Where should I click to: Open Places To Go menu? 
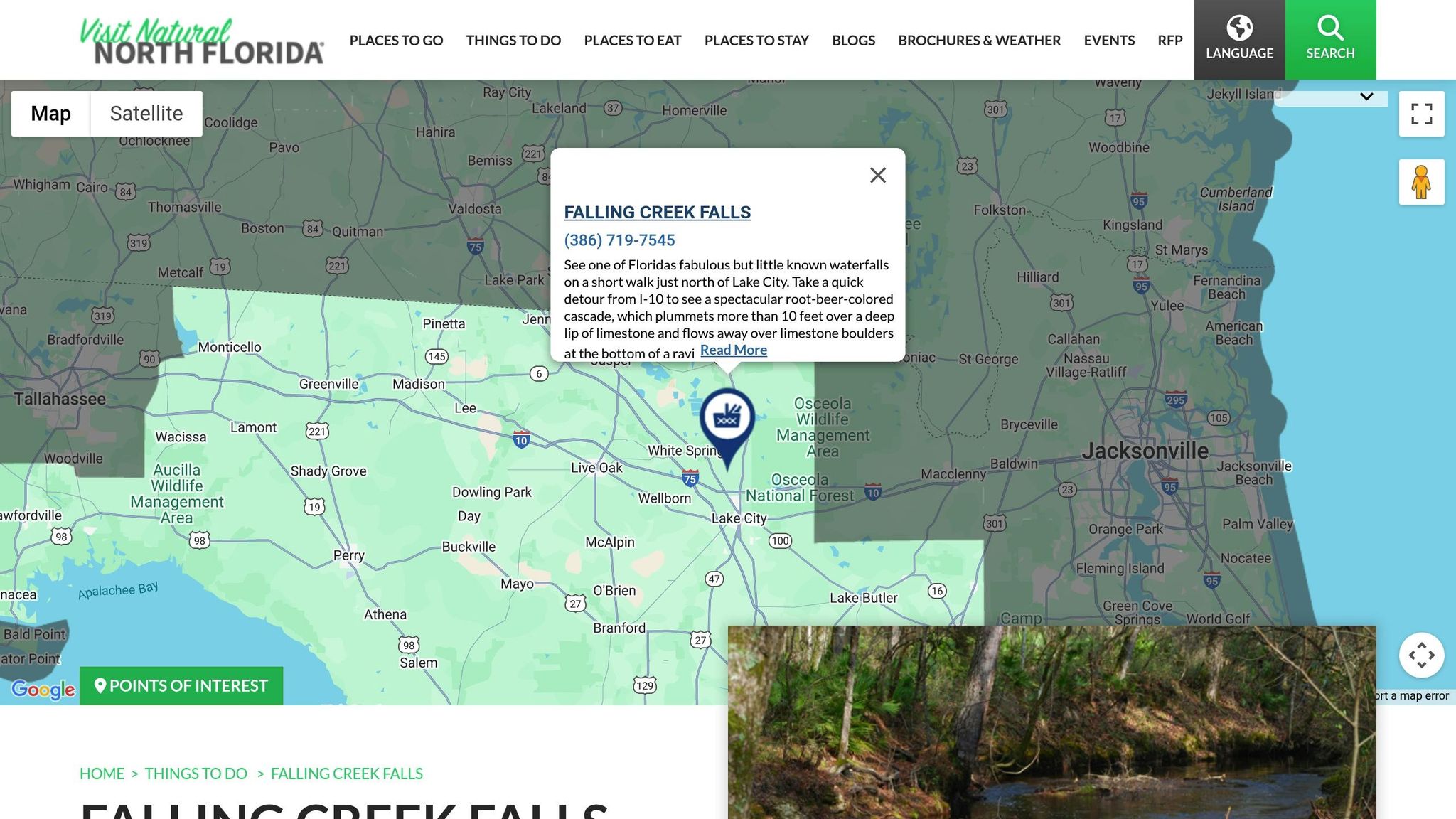pos(396,41)
